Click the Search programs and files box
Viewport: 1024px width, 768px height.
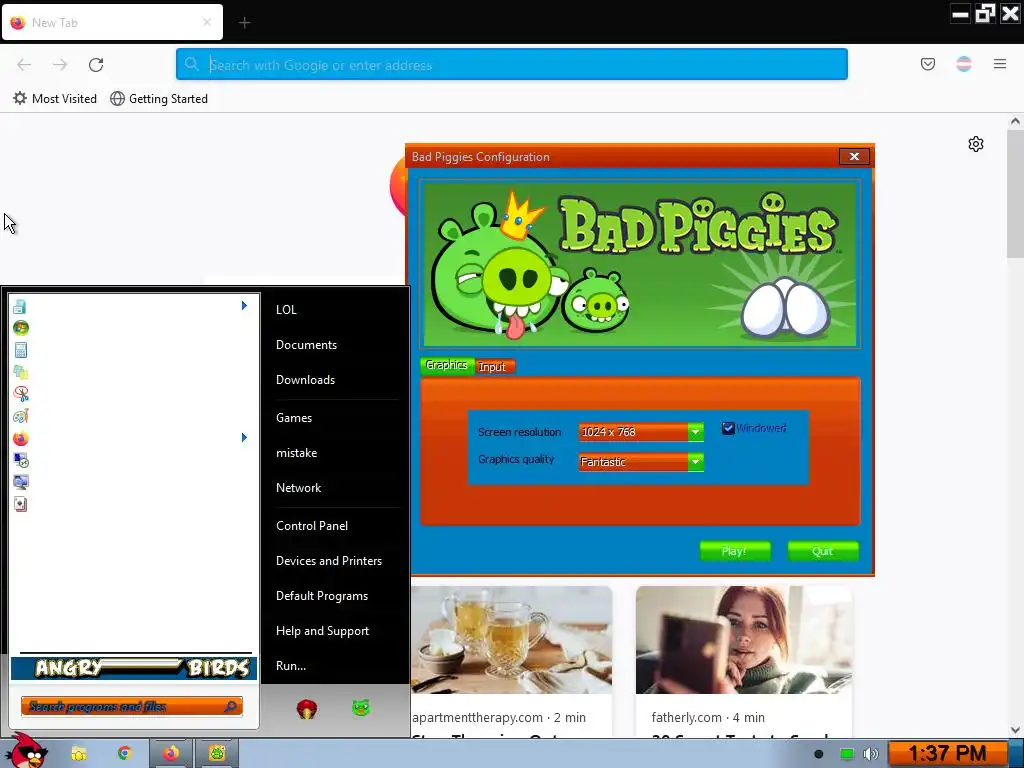click(x=132, y=707)
